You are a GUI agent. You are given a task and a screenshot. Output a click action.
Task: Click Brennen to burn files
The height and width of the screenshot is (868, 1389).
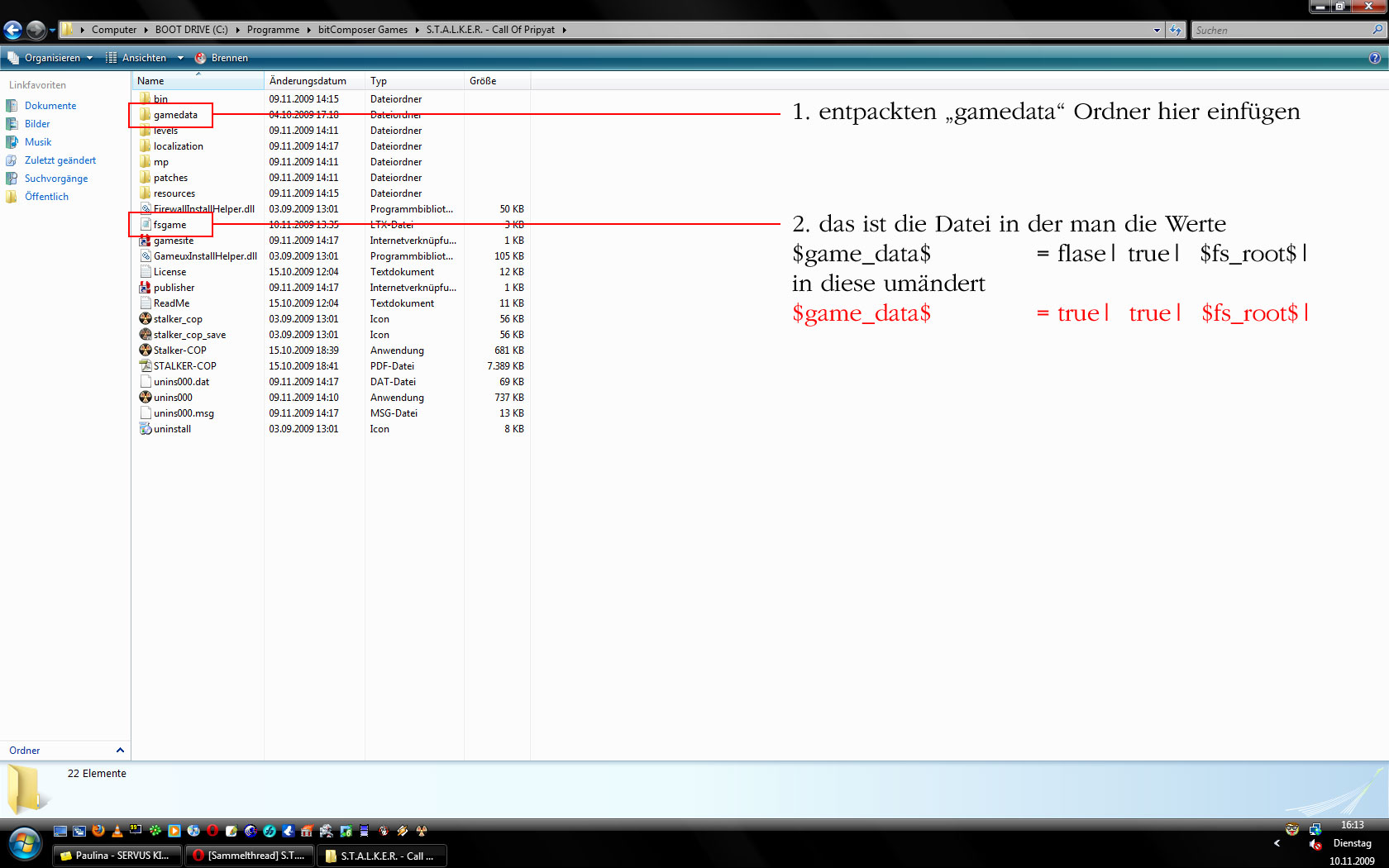click(222, 58)
